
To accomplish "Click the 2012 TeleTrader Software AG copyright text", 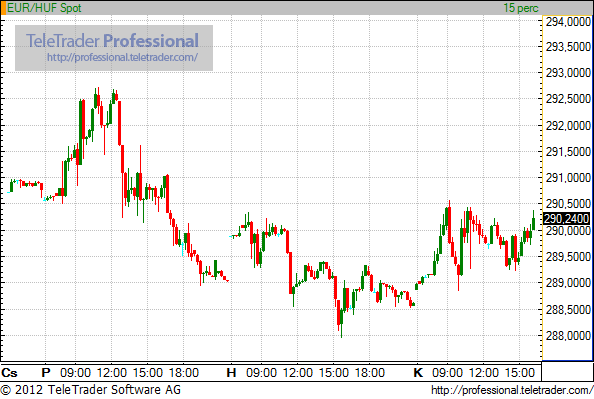I will point(91,390).
